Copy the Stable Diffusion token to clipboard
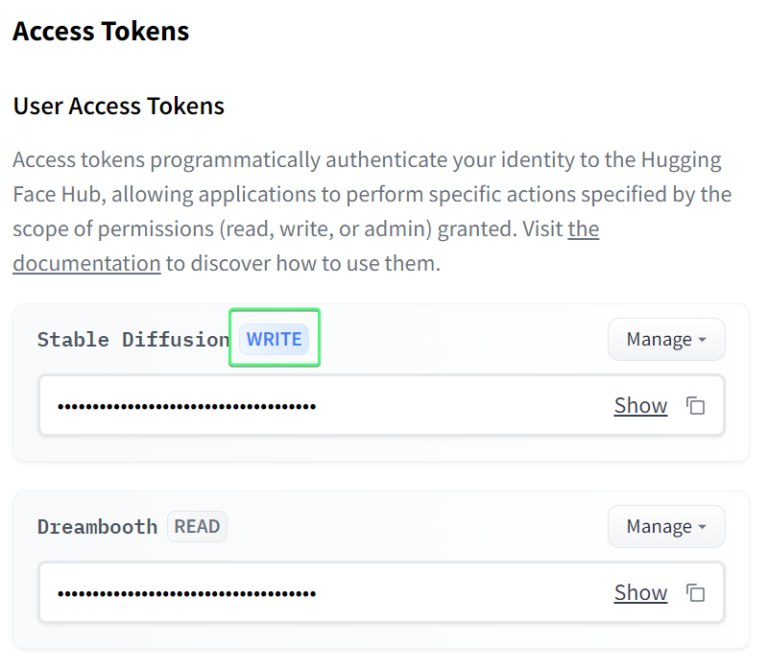This screenshot has width=768, height=671. point(695,406)
